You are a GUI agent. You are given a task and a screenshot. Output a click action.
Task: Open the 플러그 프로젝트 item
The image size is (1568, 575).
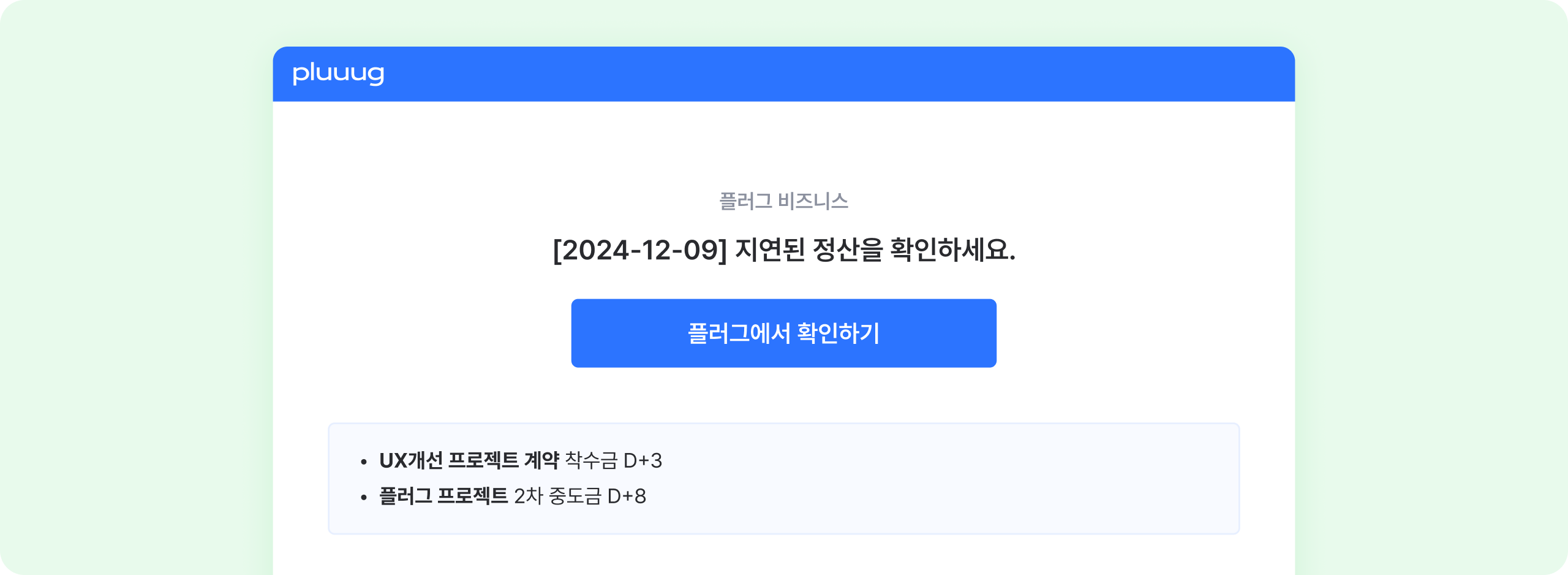coord(443,496)
